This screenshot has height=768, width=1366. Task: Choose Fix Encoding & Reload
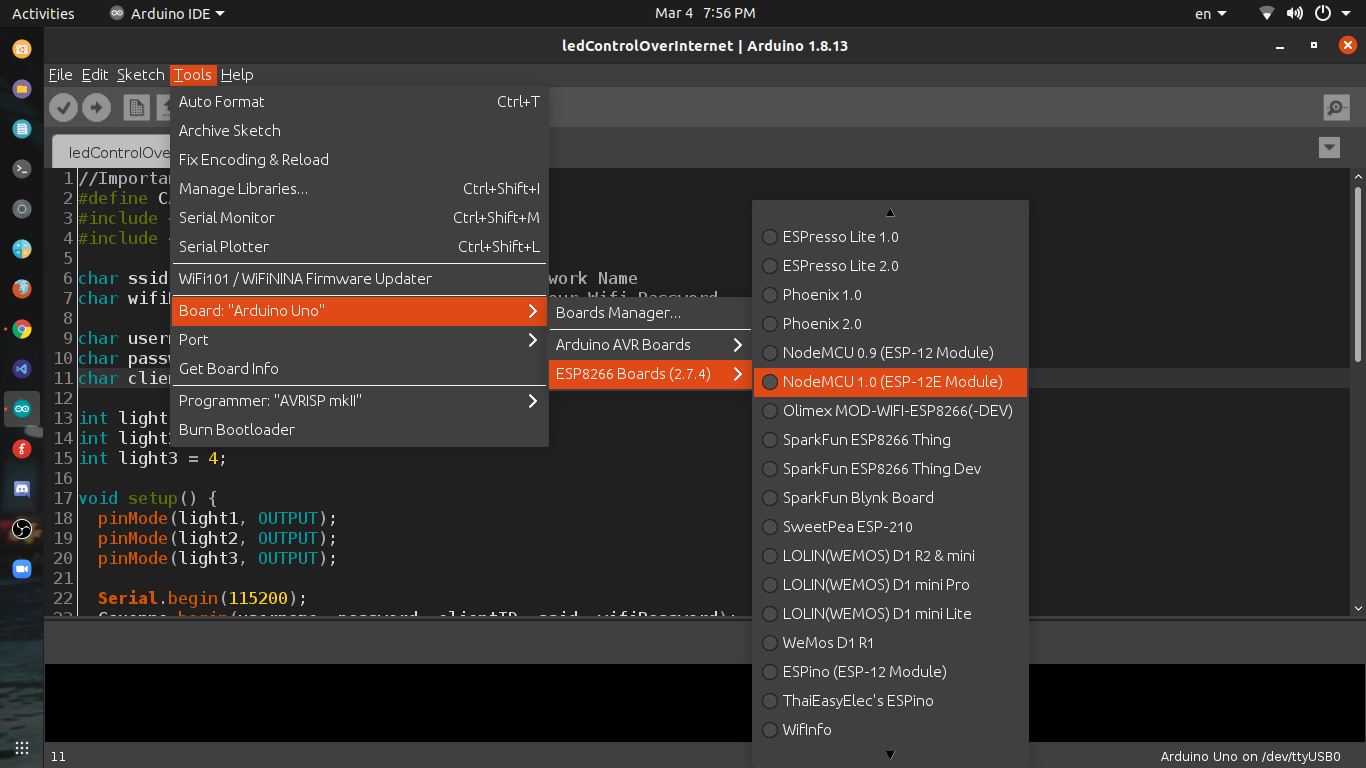pos(359,160)
